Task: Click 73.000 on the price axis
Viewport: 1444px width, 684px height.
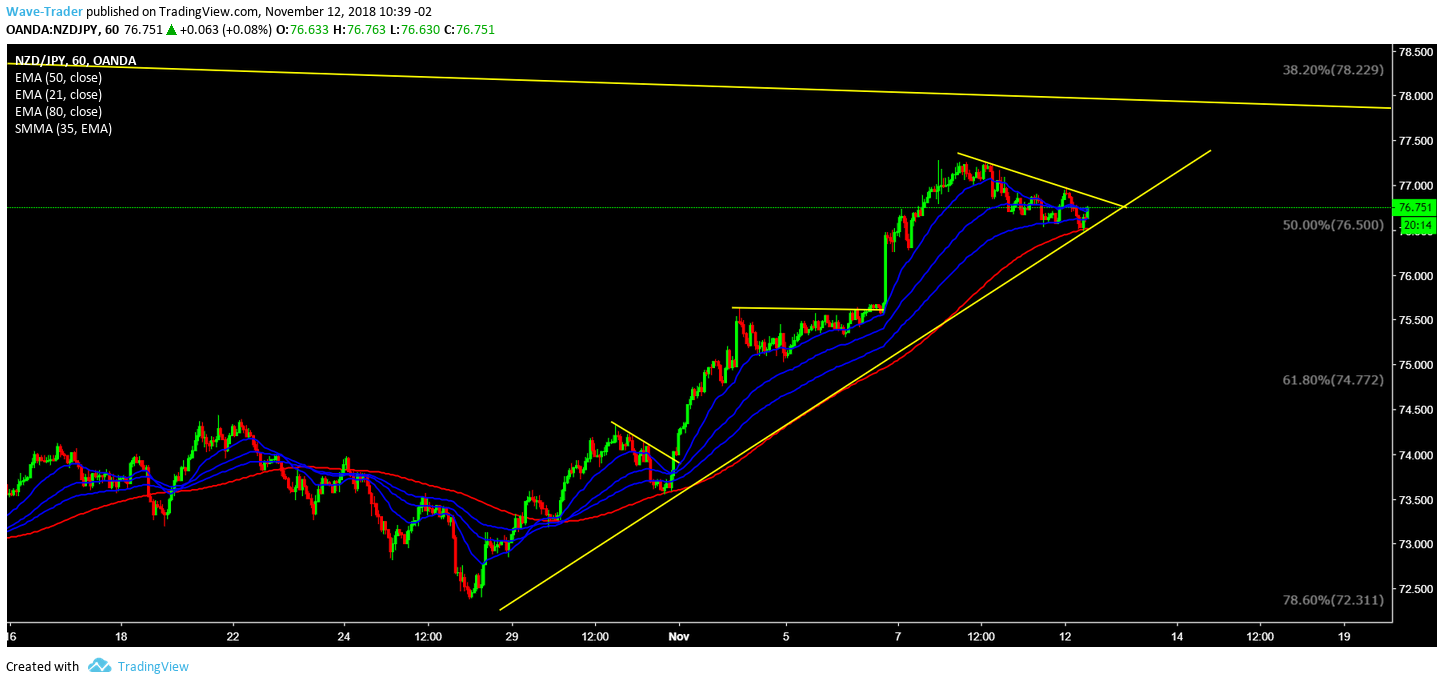Action: coord(1417,545)
